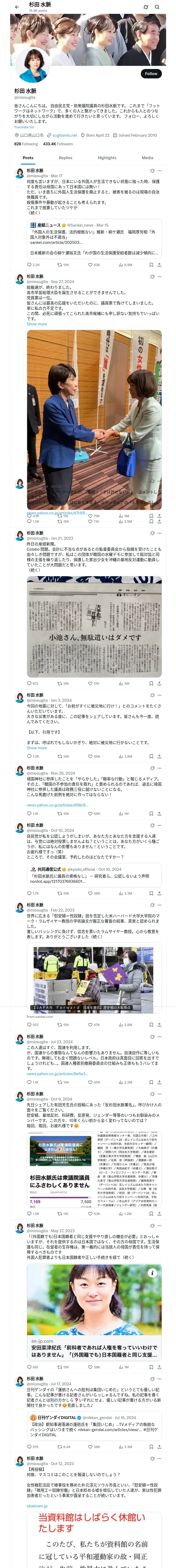Open the Media tab
This screenshot has width=176, height=1568.
[x=148, y=158]
